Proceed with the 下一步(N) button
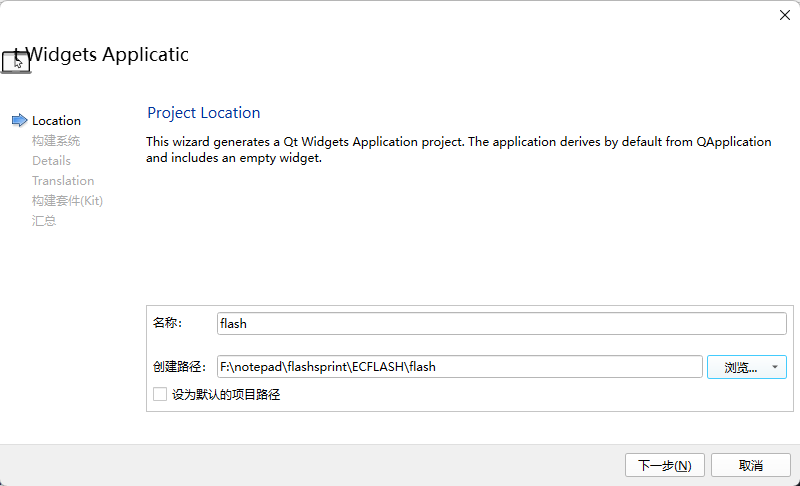Image resolution: width=800 pixels, height=486 pixels. 664,465
